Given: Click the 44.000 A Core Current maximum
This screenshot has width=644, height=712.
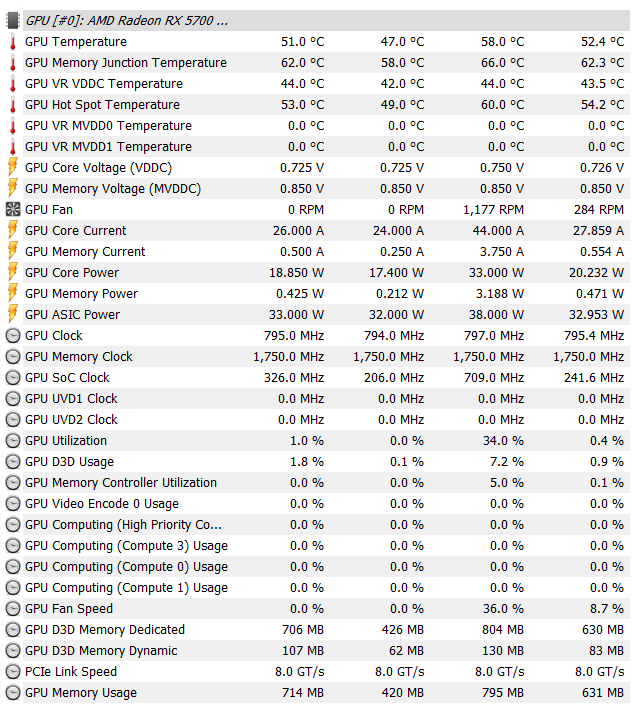Looking at the screenshot, I should 498,231.
